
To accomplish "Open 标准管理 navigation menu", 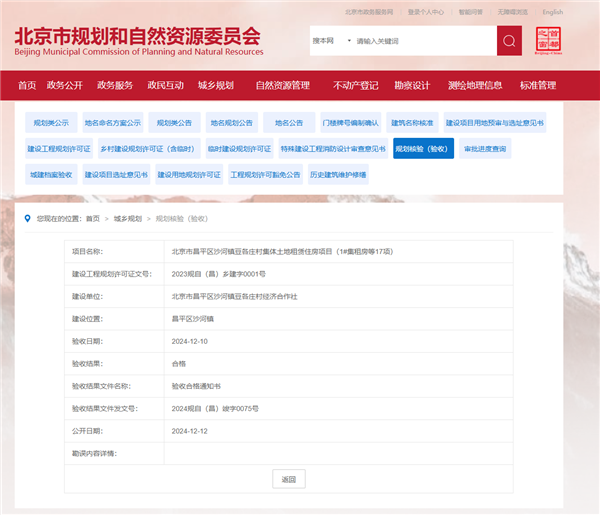I will pos(538,86).
